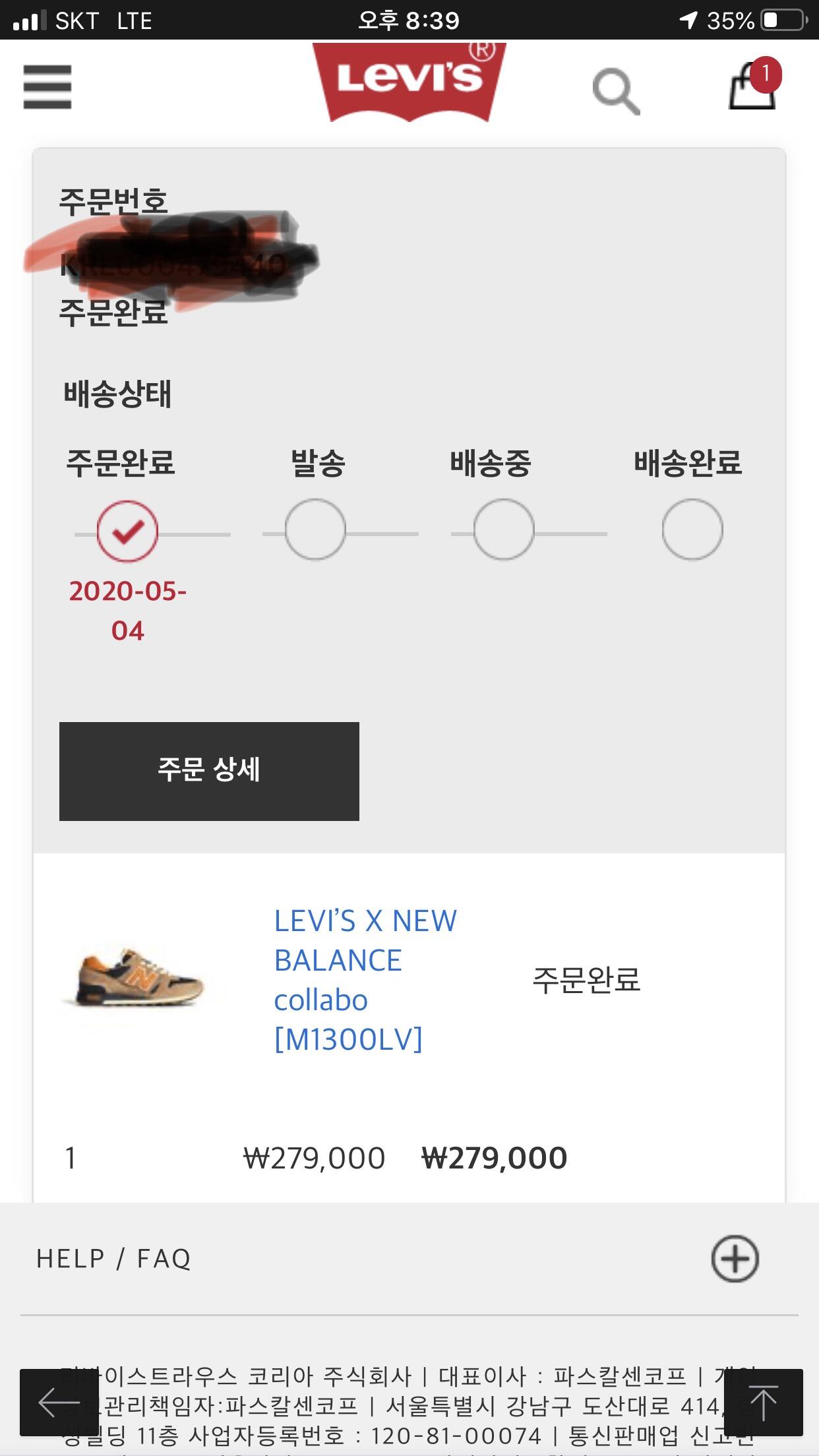Tap the 배송완료 step circle
The width and height of the screenshot is (819, 1456).
click(x=692, y=530)
